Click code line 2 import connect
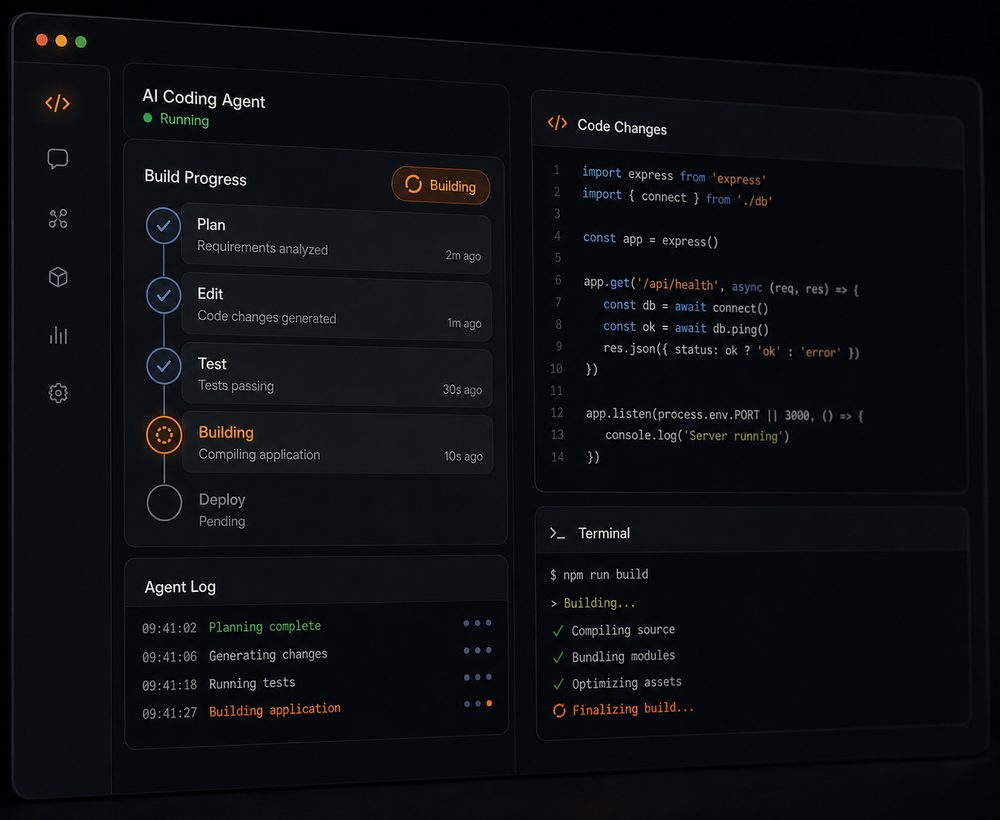The height and width of the screenshot is (820, 1000). (x=677, y=197)
